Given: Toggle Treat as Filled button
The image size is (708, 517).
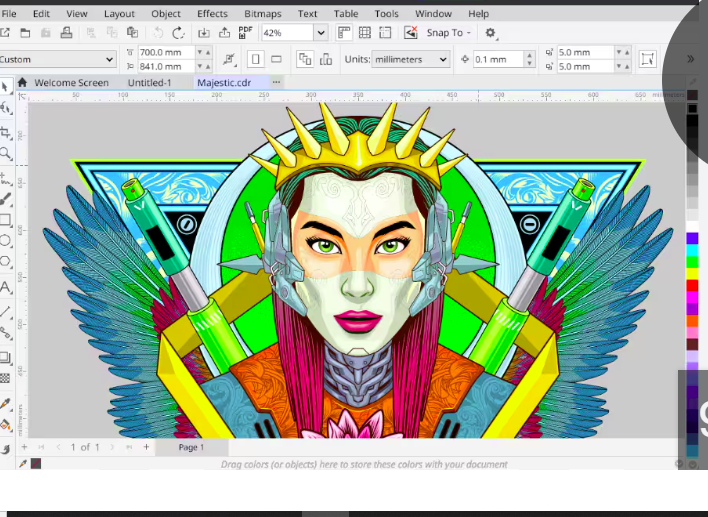Looking at the screenshot, I should click(647, 59).
